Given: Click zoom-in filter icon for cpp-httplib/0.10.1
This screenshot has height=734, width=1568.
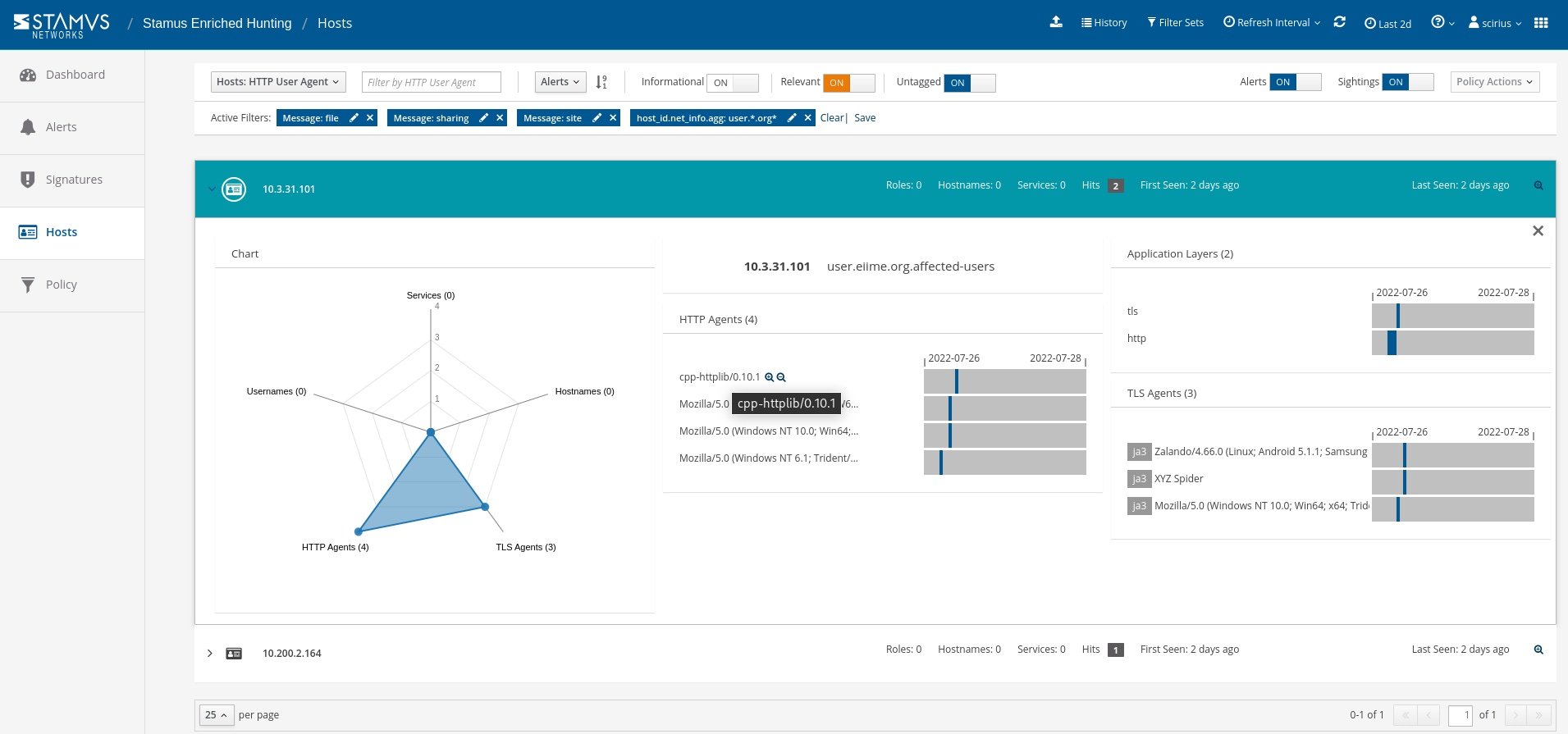Looking at the screenshot, I should (x=770, y=377).
